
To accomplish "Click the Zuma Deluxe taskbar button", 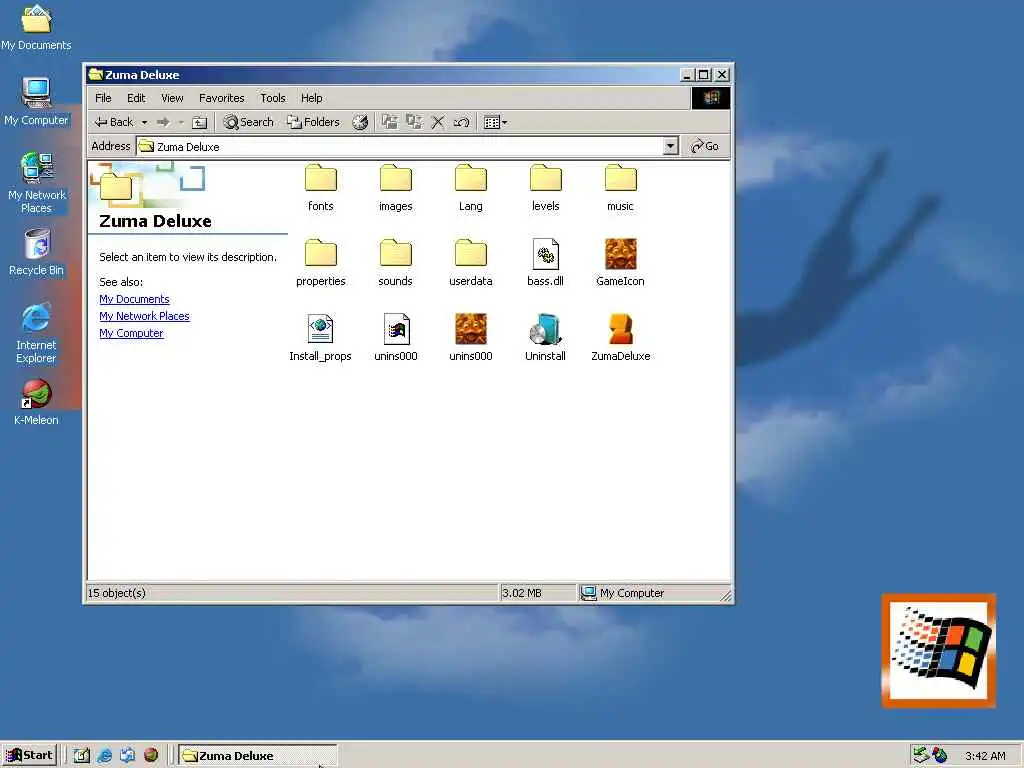I will click(x=258, y=756).
